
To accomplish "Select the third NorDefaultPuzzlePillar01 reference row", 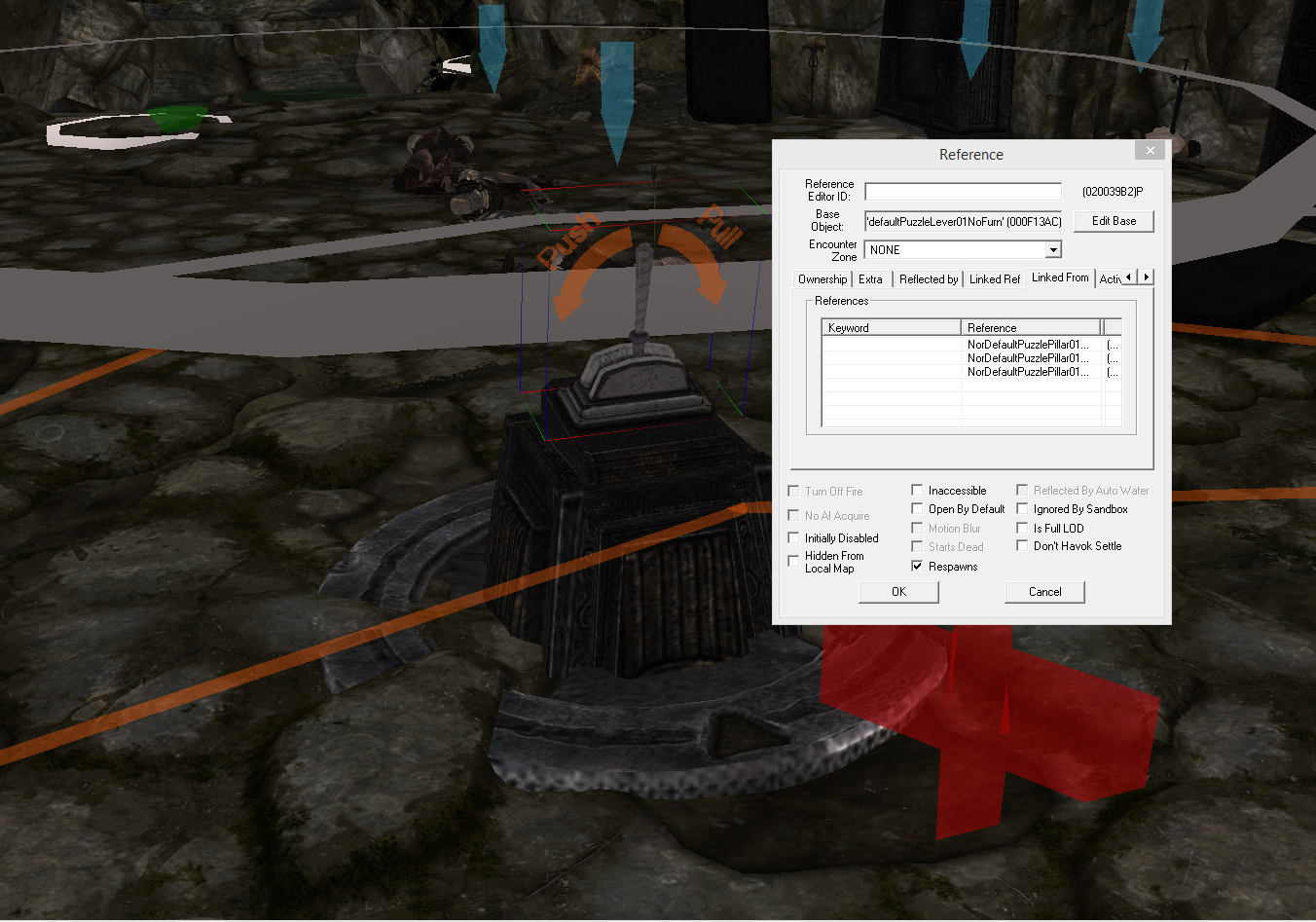I will click(x=971, y=372).
